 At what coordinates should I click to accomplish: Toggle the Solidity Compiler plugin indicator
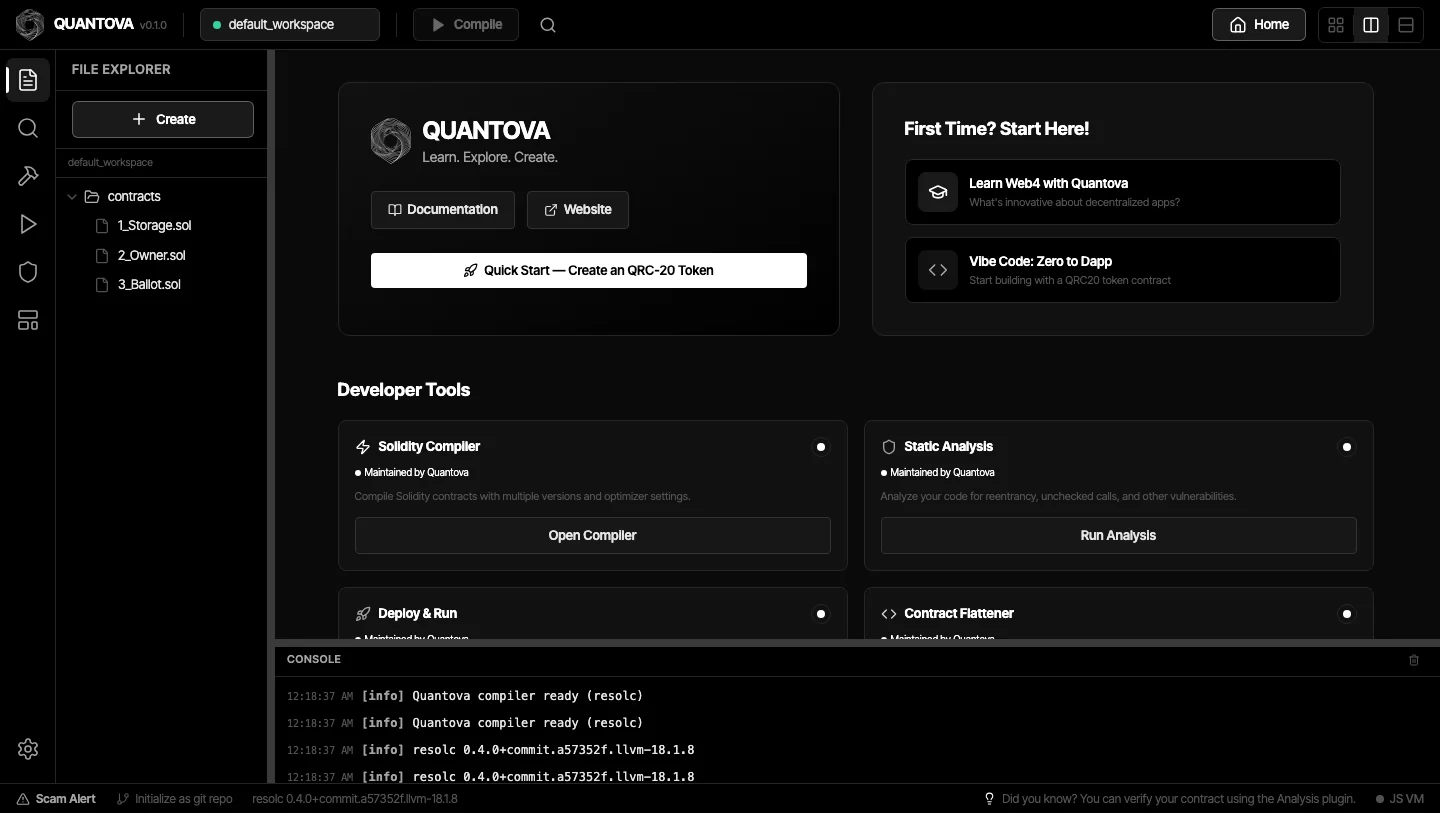tap(821, 447)
